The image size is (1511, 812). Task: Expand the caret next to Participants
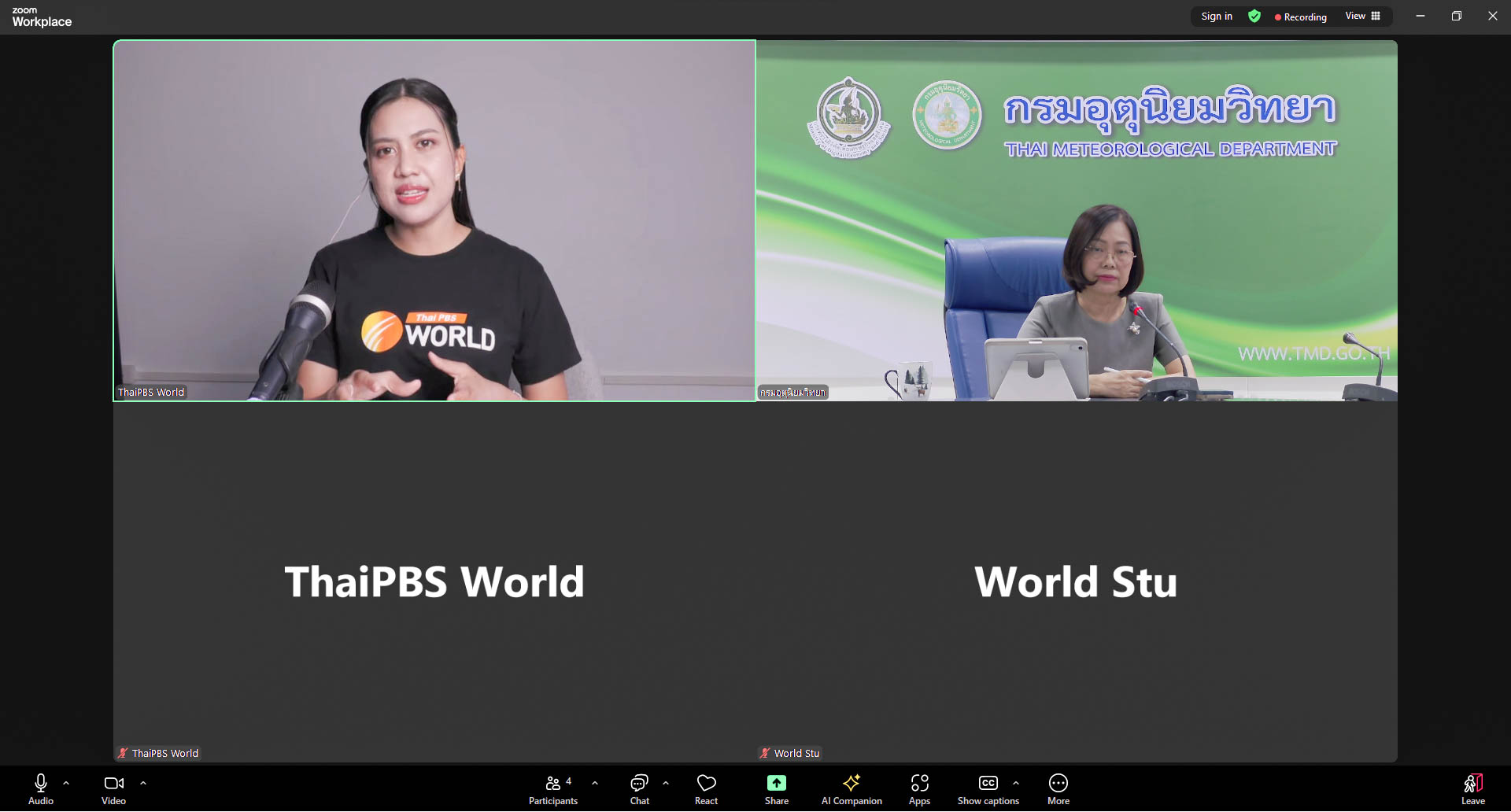pos(595,783)
